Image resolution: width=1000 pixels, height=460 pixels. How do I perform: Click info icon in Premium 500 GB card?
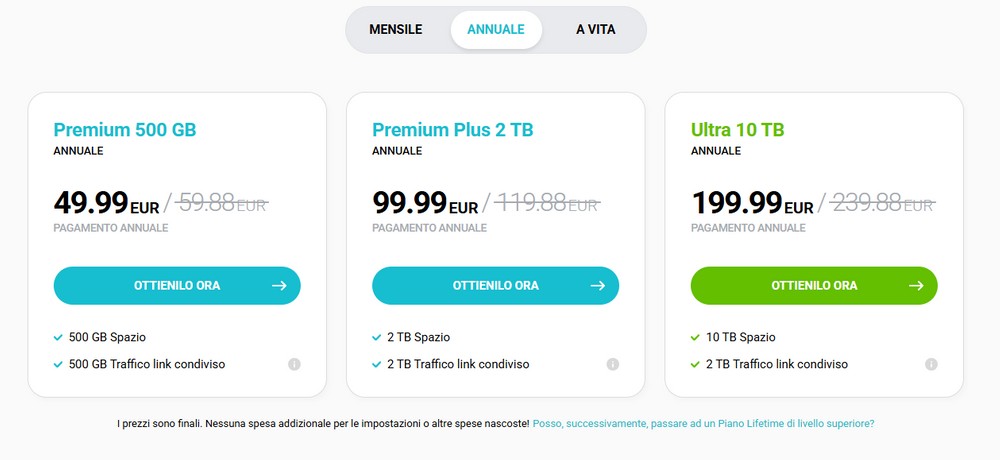pyautogui.click(x=294, y=364)
